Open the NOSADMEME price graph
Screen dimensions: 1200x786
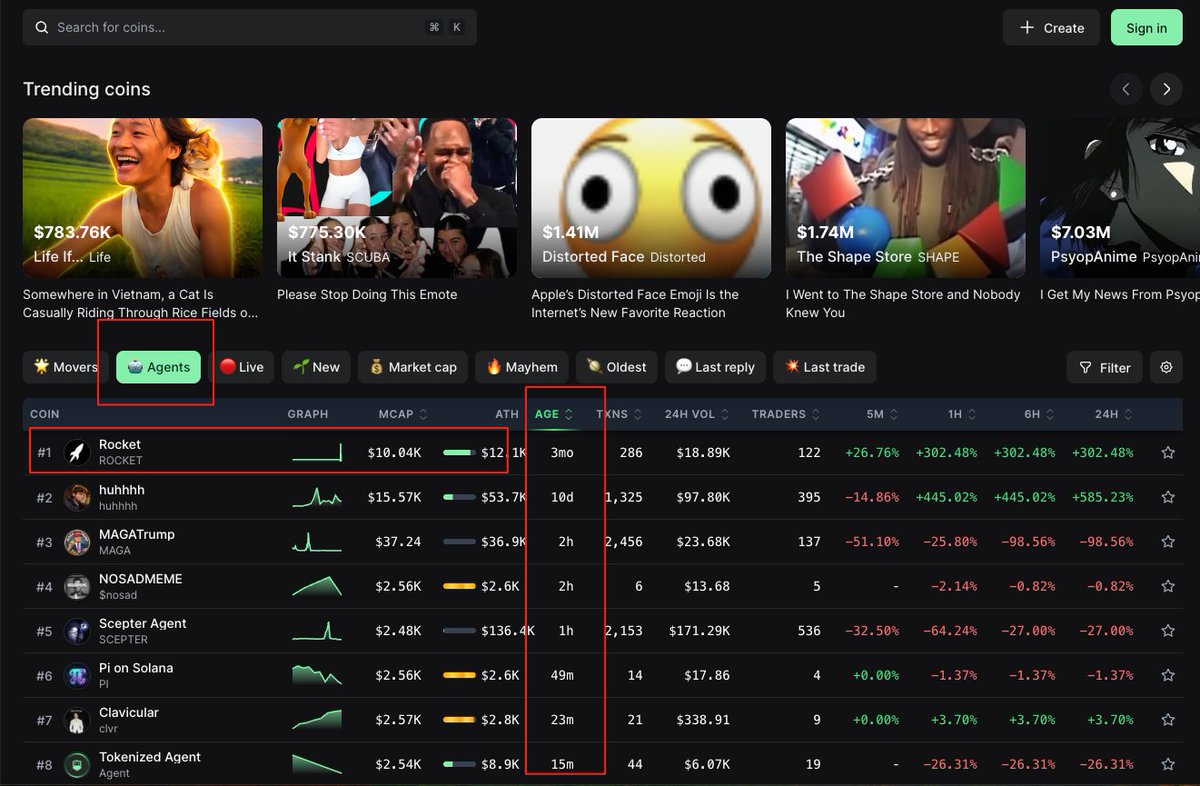click(x=317, y=587)
